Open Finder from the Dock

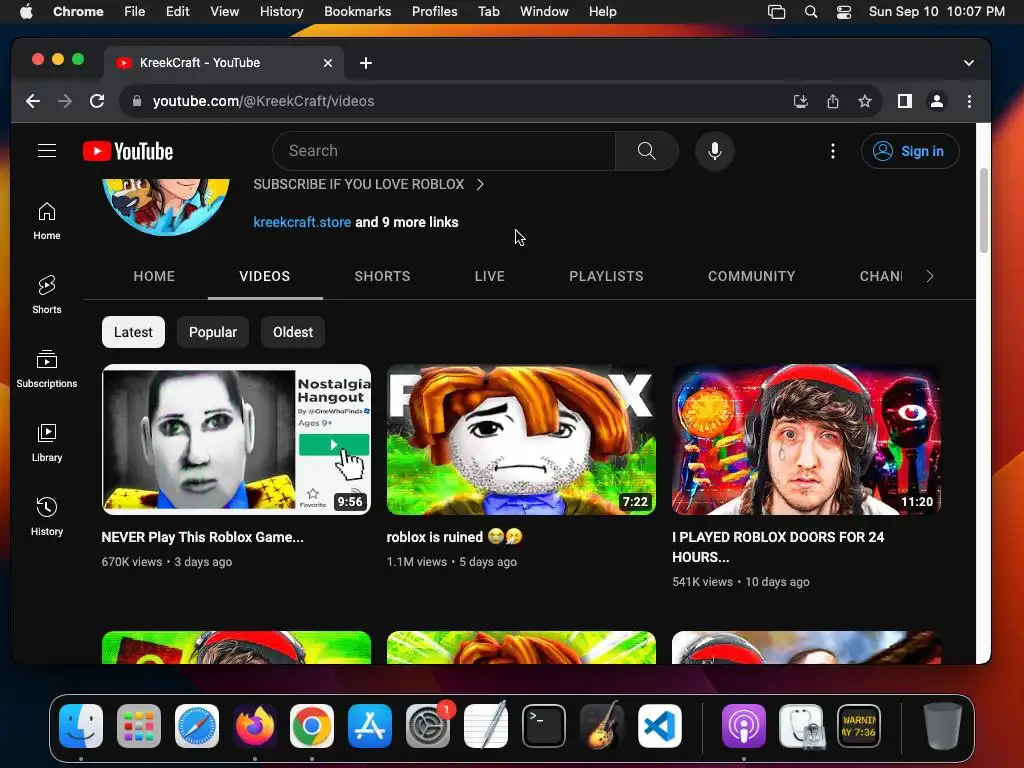81,726
